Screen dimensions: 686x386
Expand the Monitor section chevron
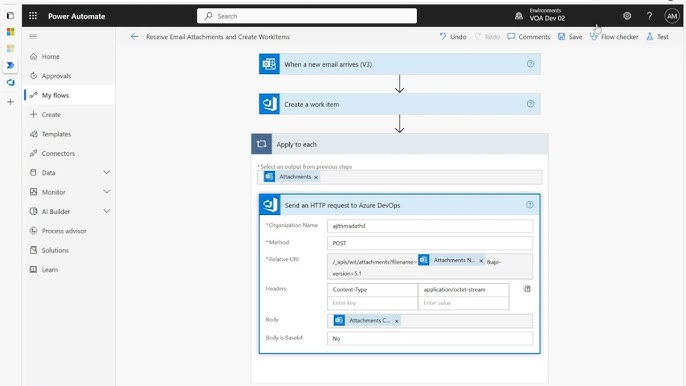[x=106, y=192]
